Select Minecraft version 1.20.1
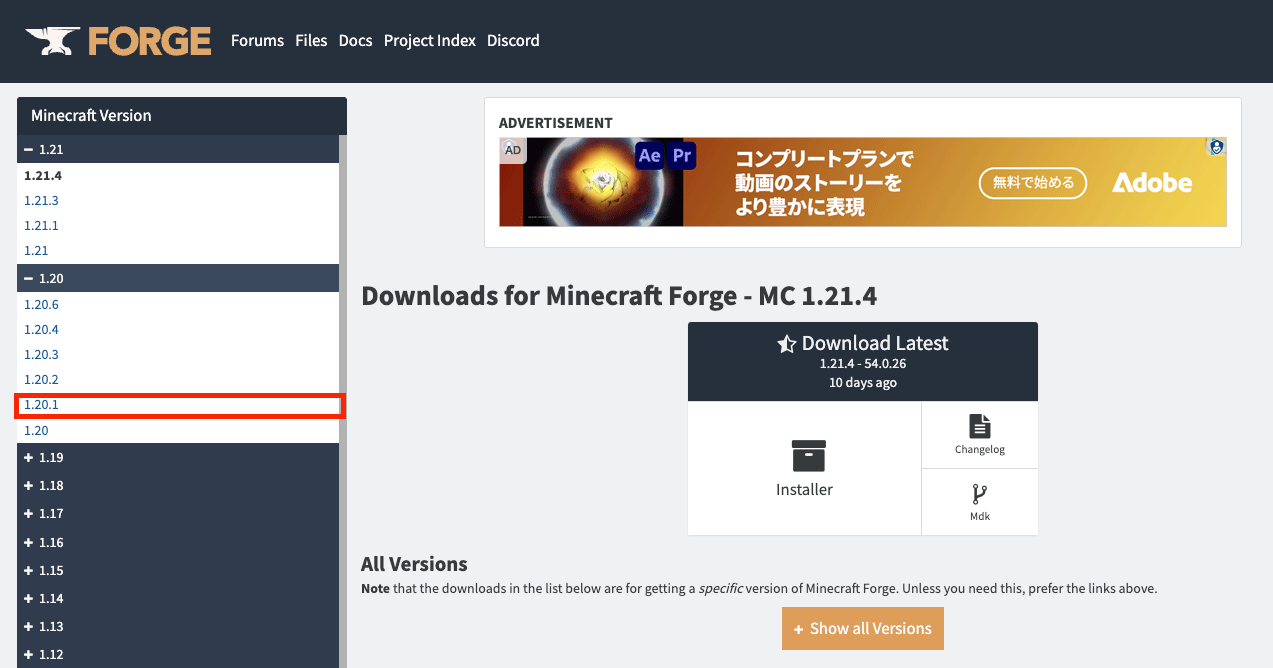This screenshot has width=1273, height=668. click(41, 405)
